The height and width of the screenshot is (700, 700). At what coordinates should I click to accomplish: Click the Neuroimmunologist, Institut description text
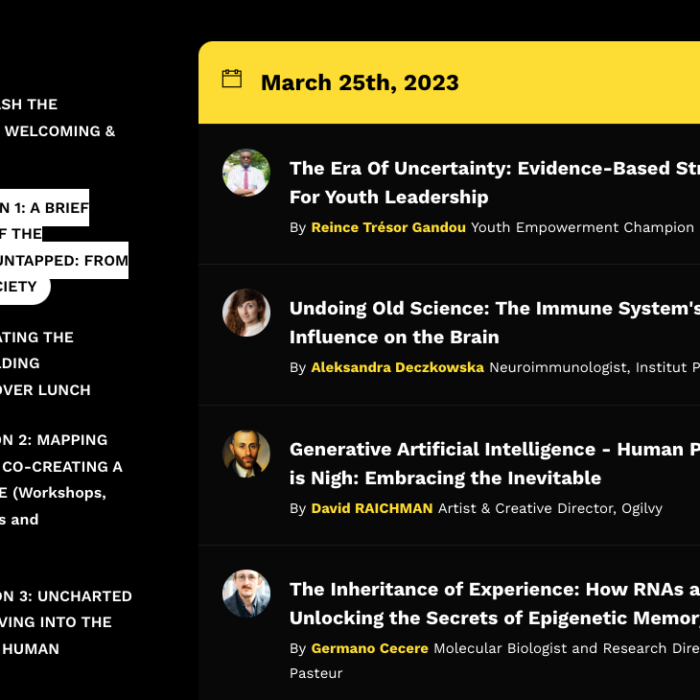(595, 367)
